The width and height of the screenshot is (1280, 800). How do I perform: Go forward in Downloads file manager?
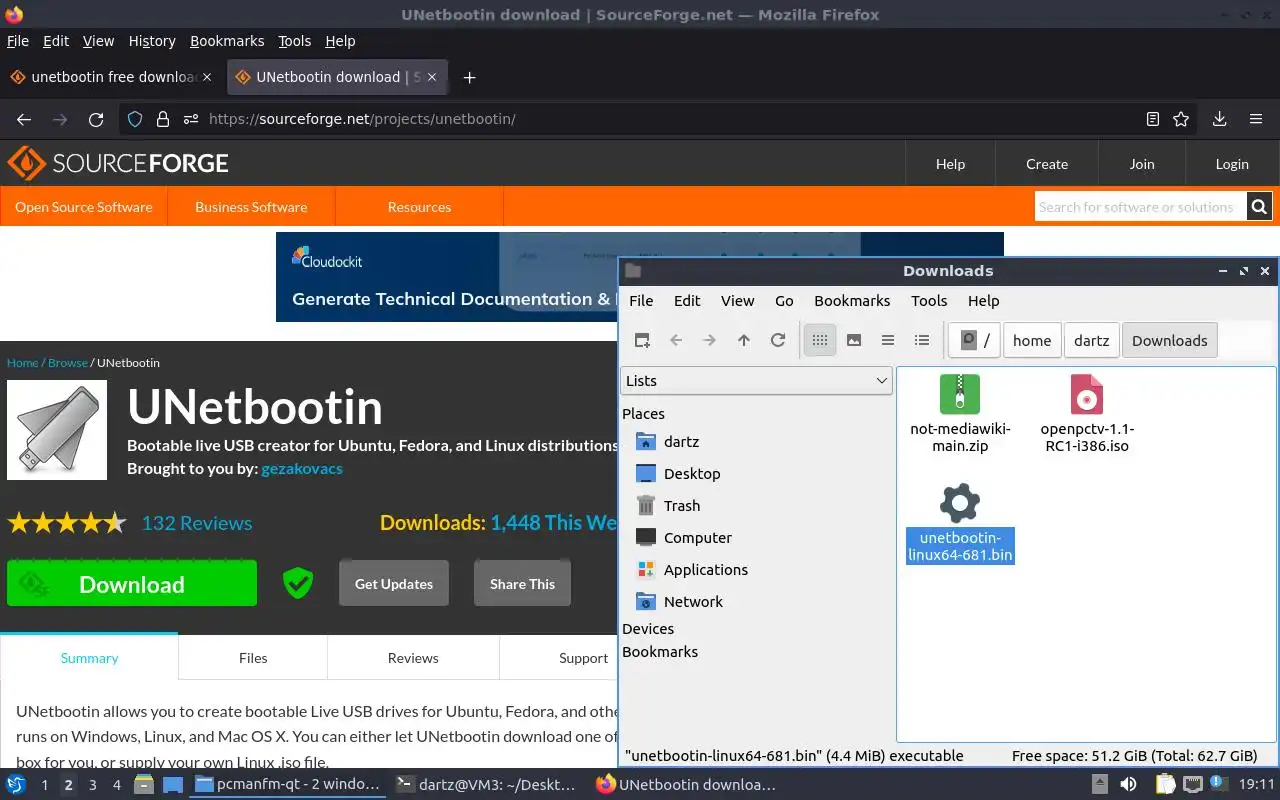pyautogui.click(x=710, y=340)
